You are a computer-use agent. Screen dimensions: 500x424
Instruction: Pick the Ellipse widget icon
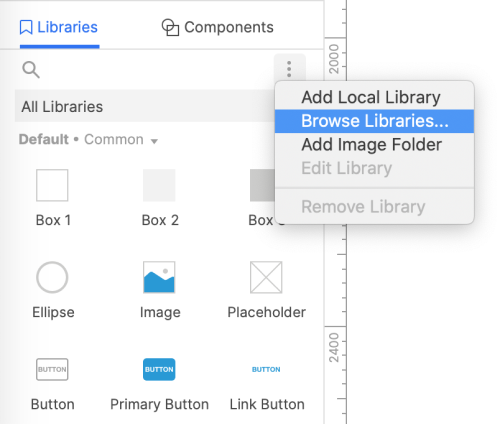point(52,277)
